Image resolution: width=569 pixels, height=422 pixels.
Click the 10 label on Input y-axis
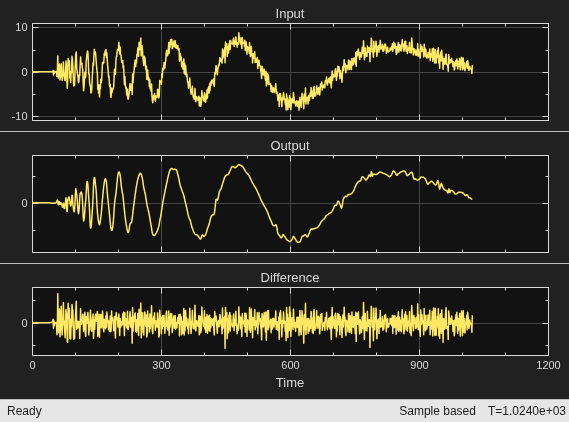[21, 27]
